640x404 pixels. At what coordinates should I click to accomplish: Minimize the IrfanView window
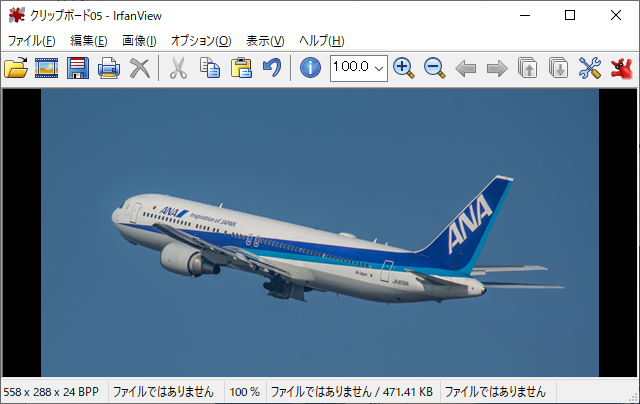click(525, 16)
